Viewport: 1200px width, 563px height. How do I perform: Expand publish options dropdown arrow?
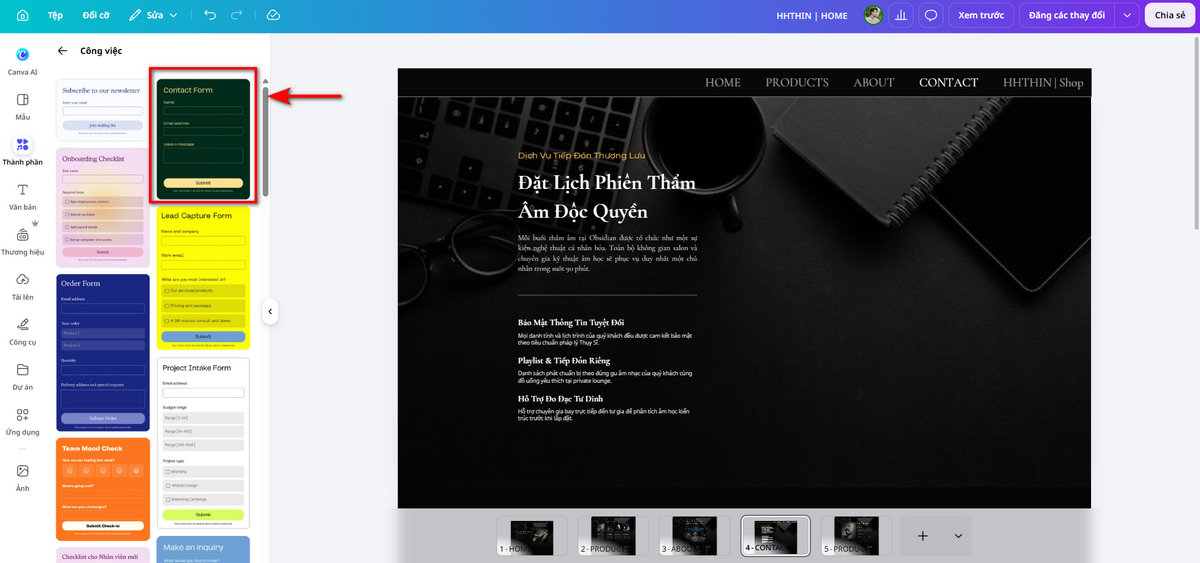tap(1128, 15)
